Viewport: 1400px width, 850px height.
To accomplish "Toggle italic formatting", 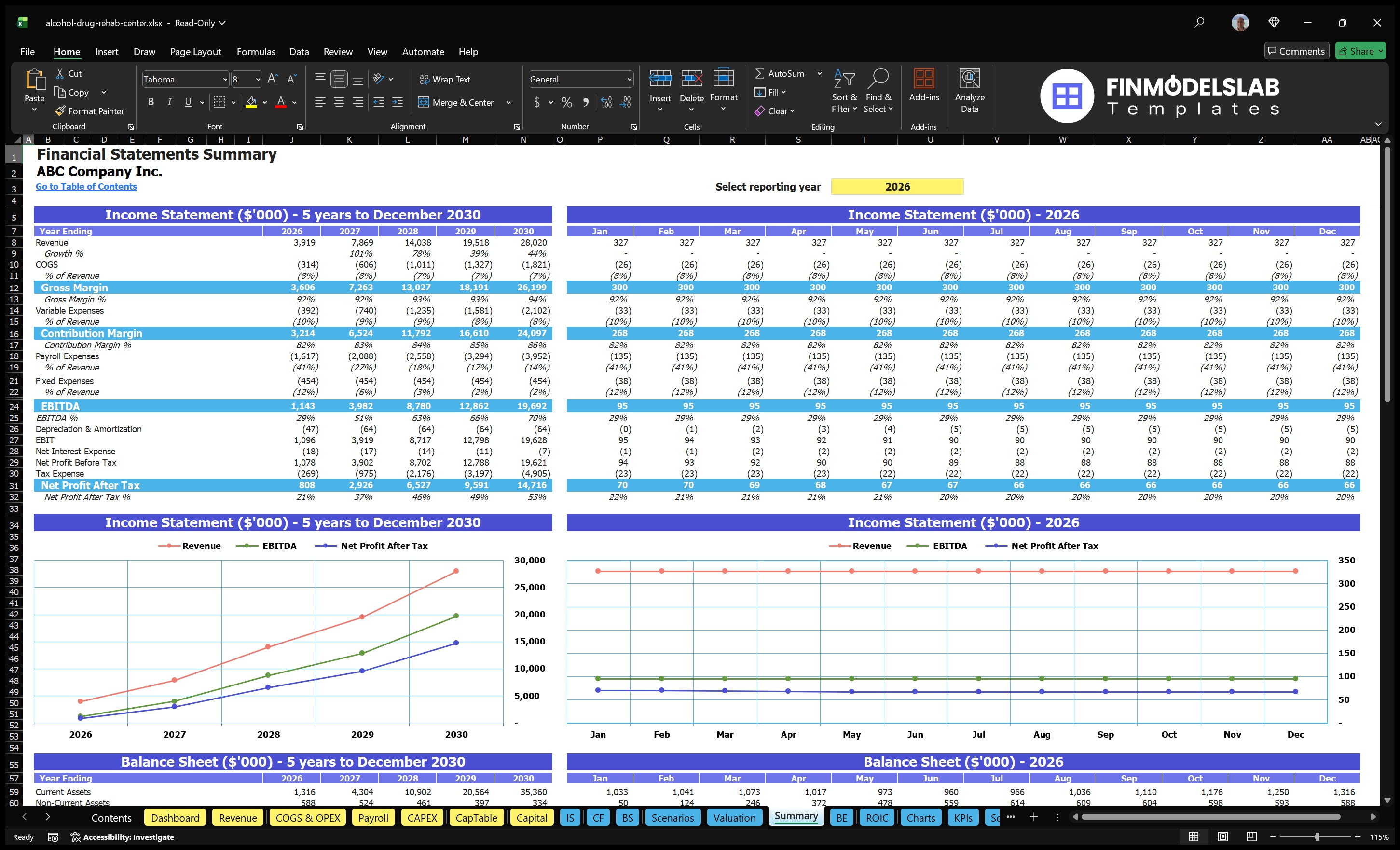I will 169,102.
